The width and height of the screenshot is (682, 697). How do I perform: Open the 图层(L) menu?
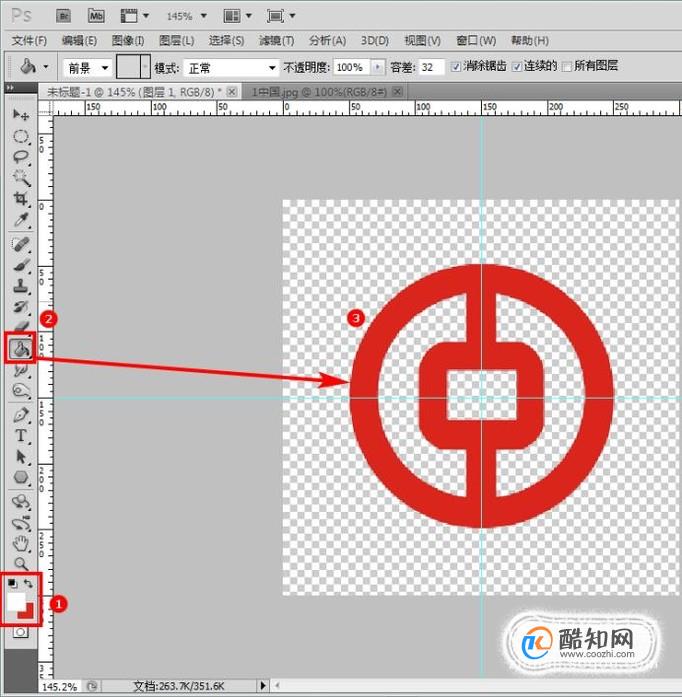[x=177, y=40]
